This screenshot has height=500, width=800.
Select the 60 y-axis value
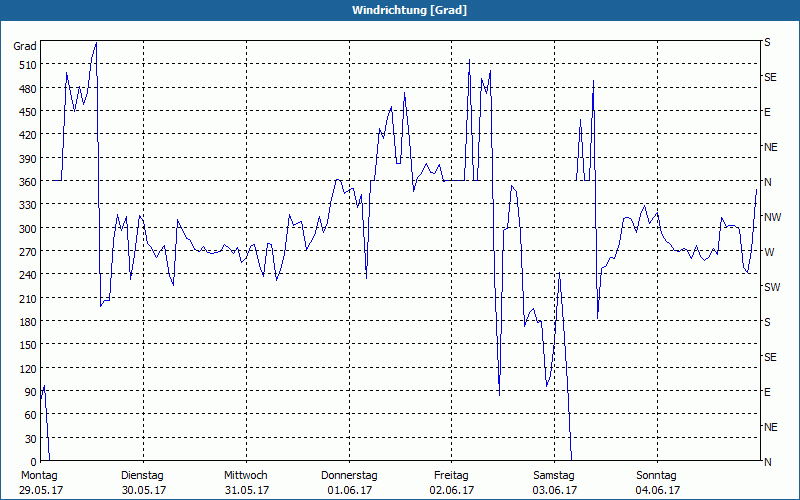click(x=31, y=415)
